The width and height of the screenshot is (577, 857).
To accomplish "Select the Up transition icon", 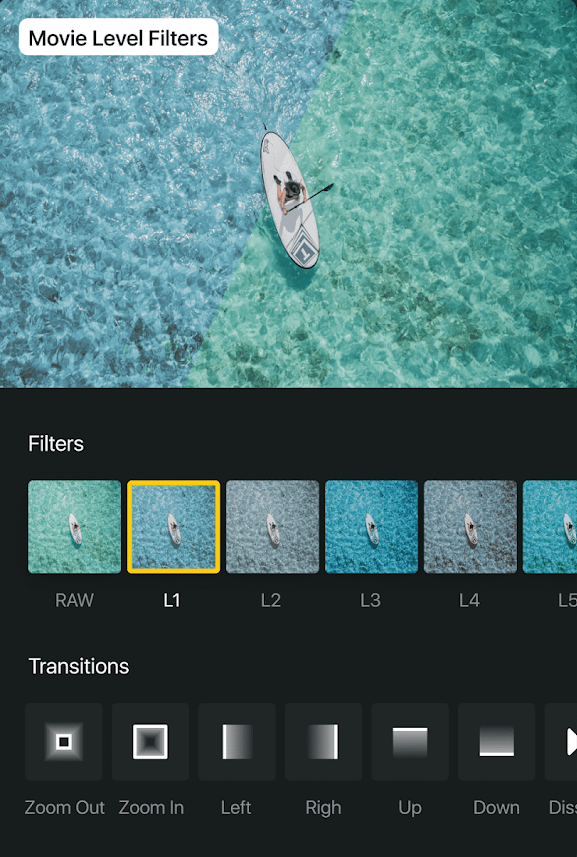I will point(410,742).
